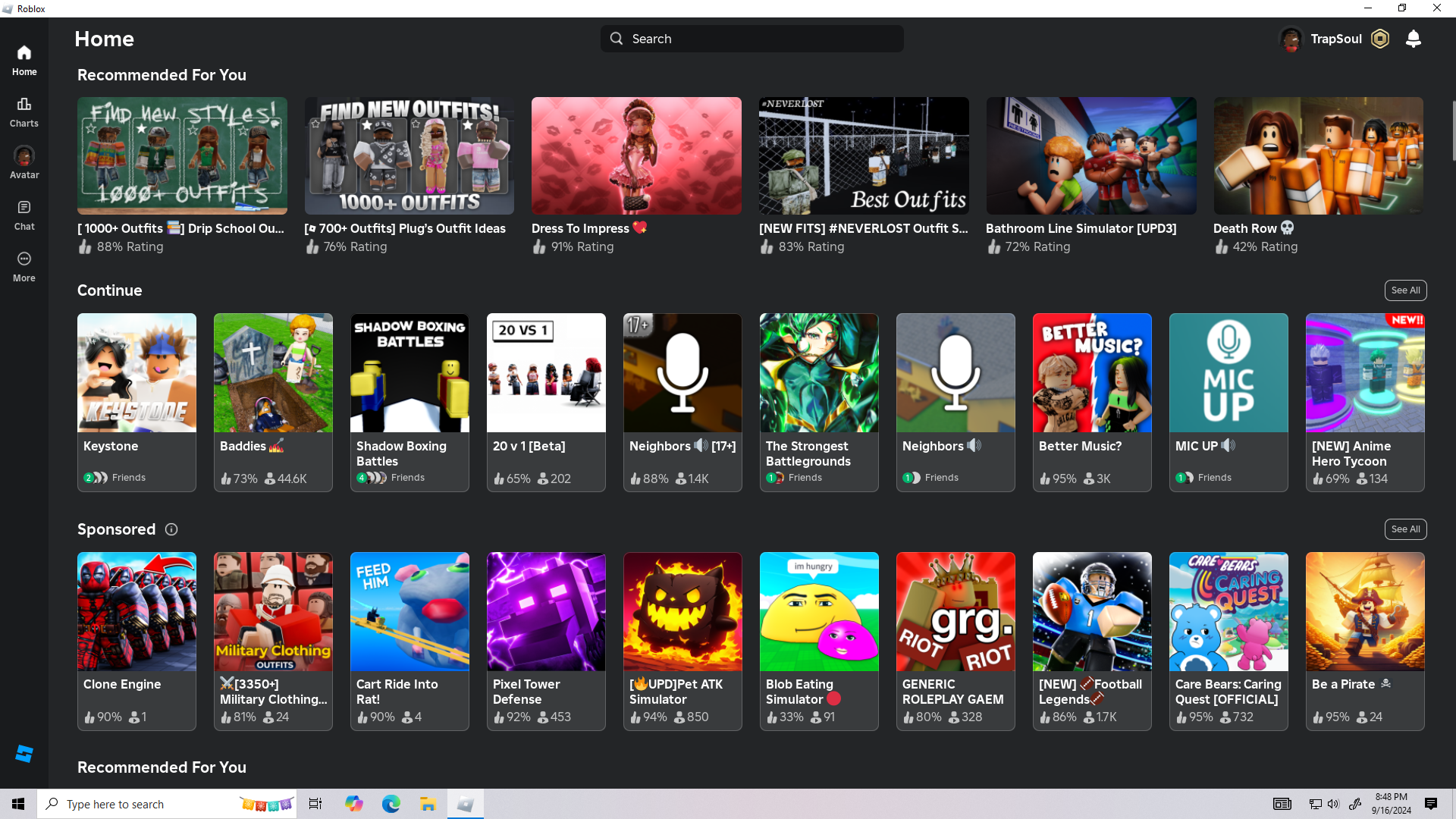Open the taskbar clock and date

point(1392,804)
